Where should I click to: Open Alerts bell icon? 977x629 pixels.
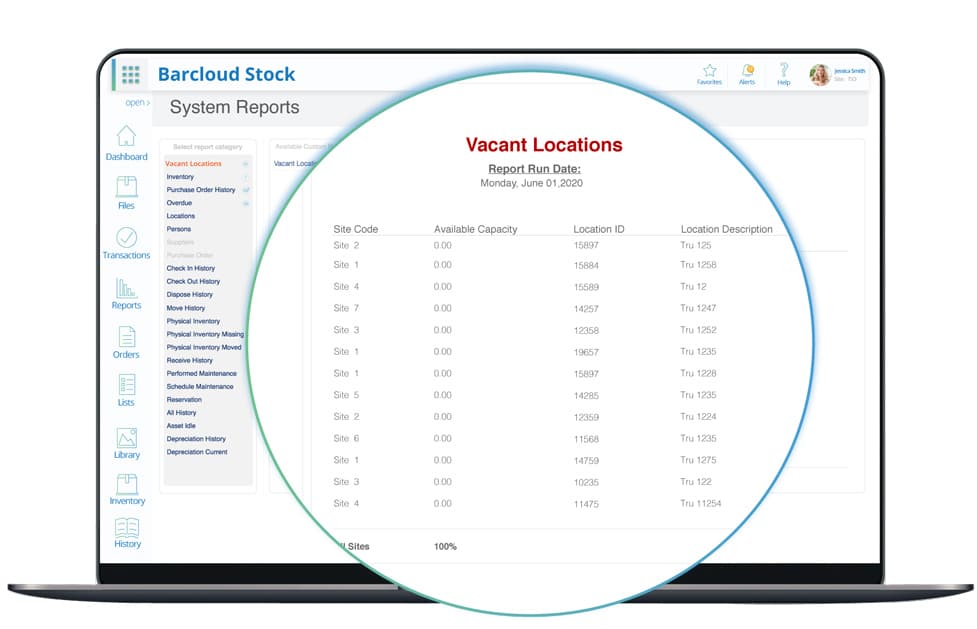coord(747,74)
